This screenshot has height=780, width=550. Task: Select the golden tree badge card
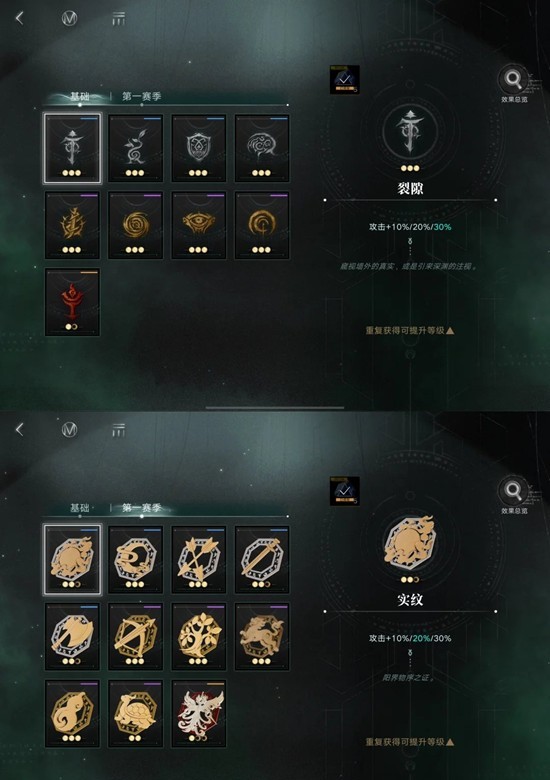coord(198,636)
